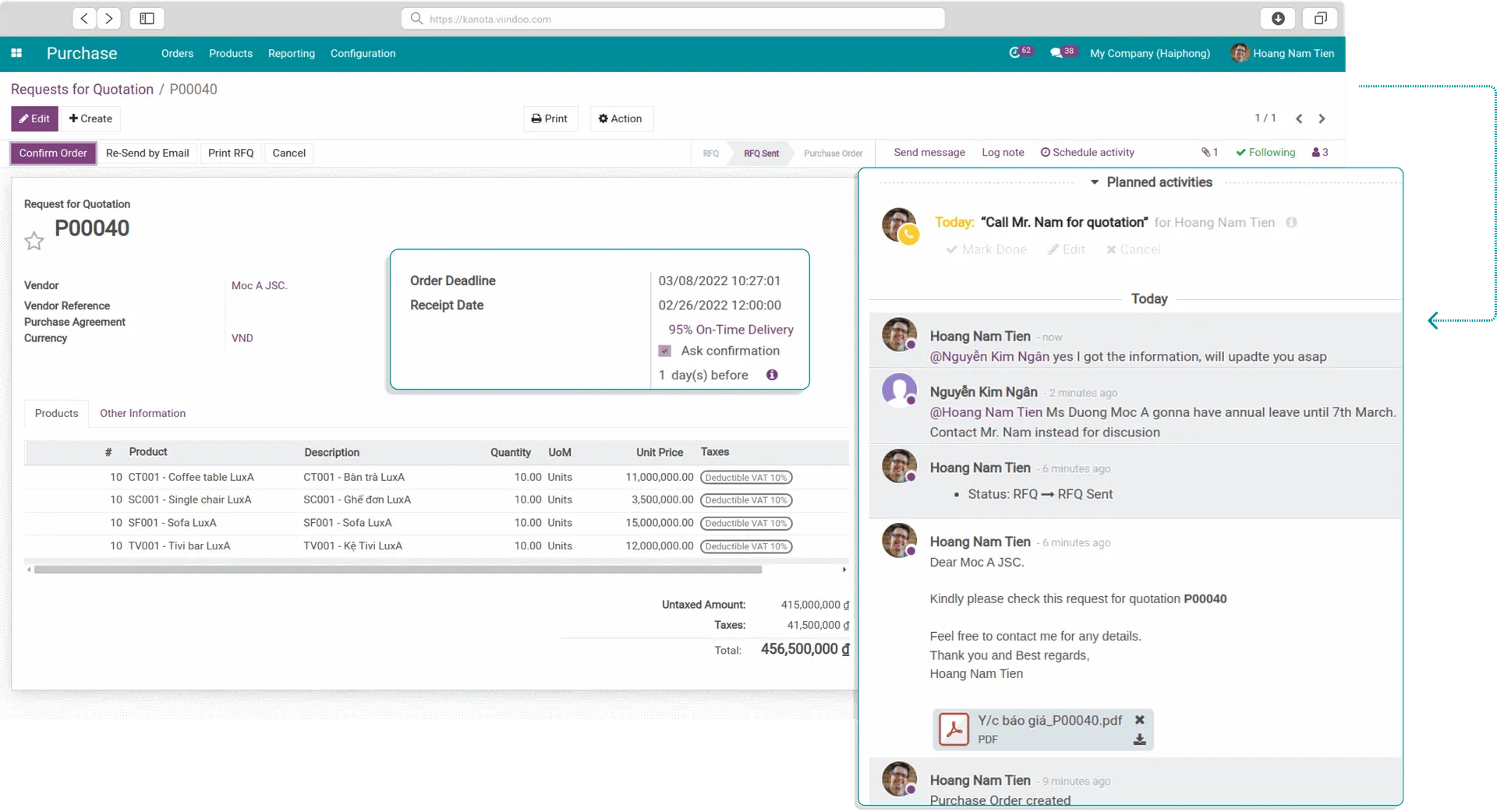The width and height of the screenshot is (1497, 812).
Task: Open conversations icon with 38 badge
Action: pos(1062,52)
